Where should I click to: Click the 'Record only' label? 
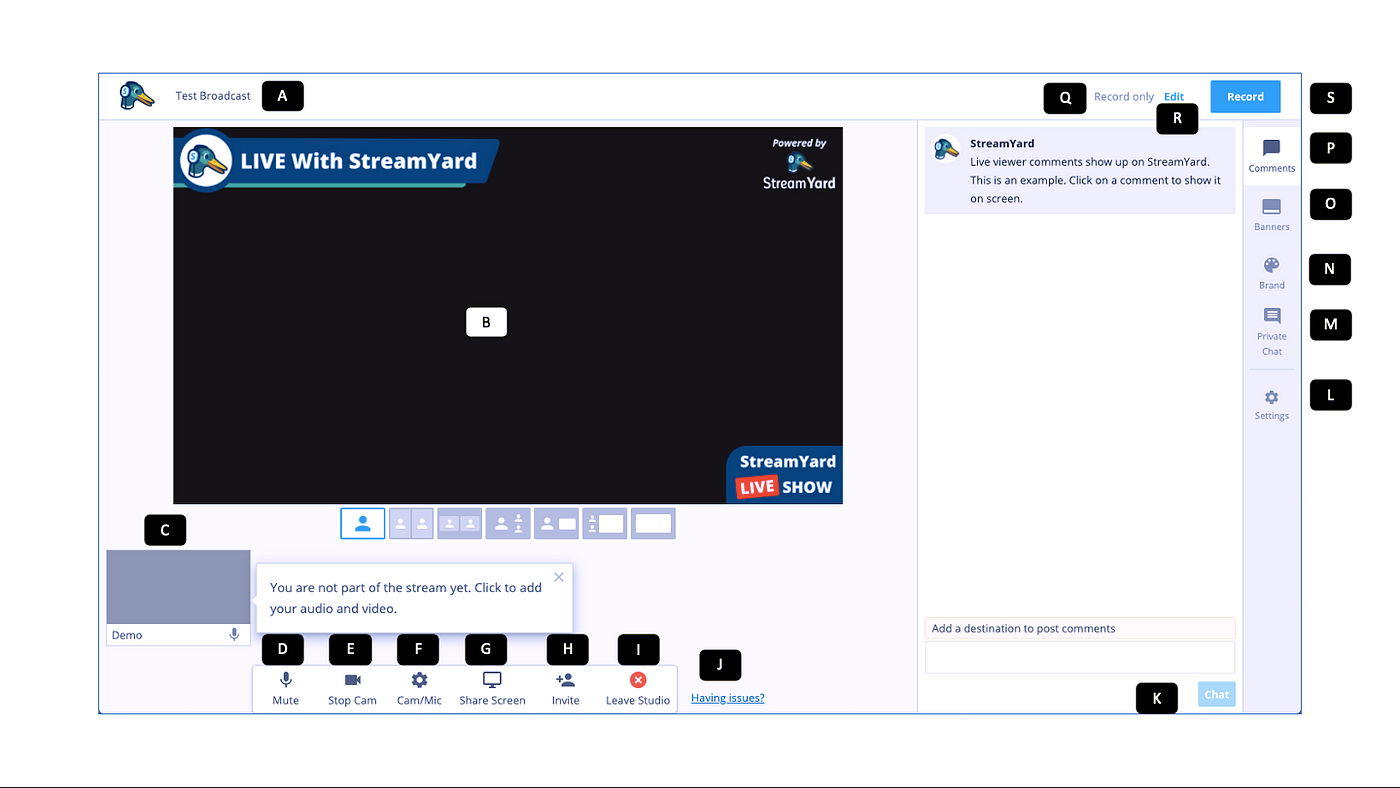(x=1124, y=97)
